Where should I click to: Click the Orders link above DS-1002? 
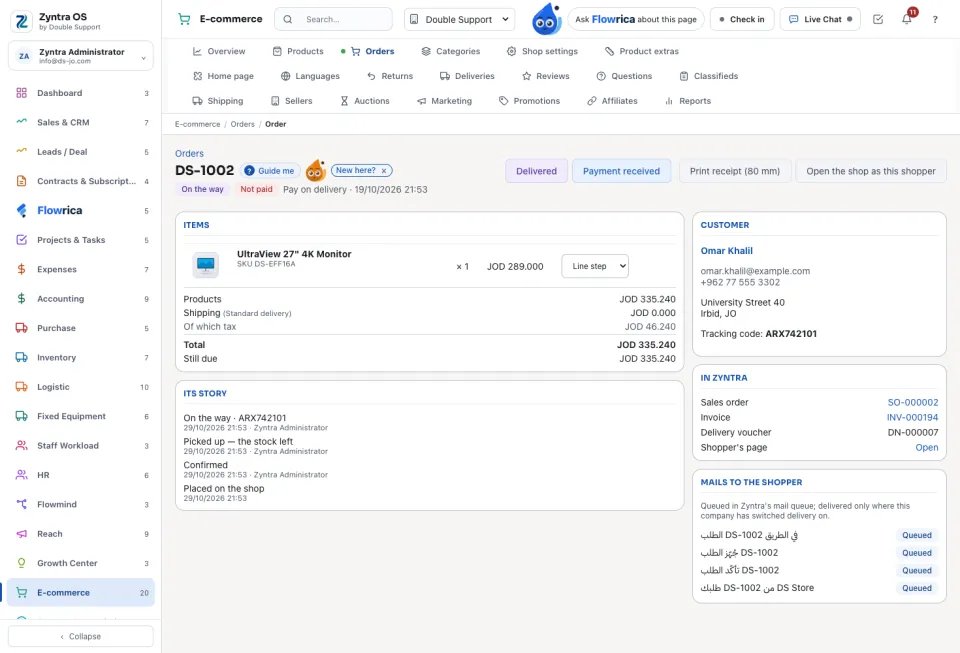point(189,154)
